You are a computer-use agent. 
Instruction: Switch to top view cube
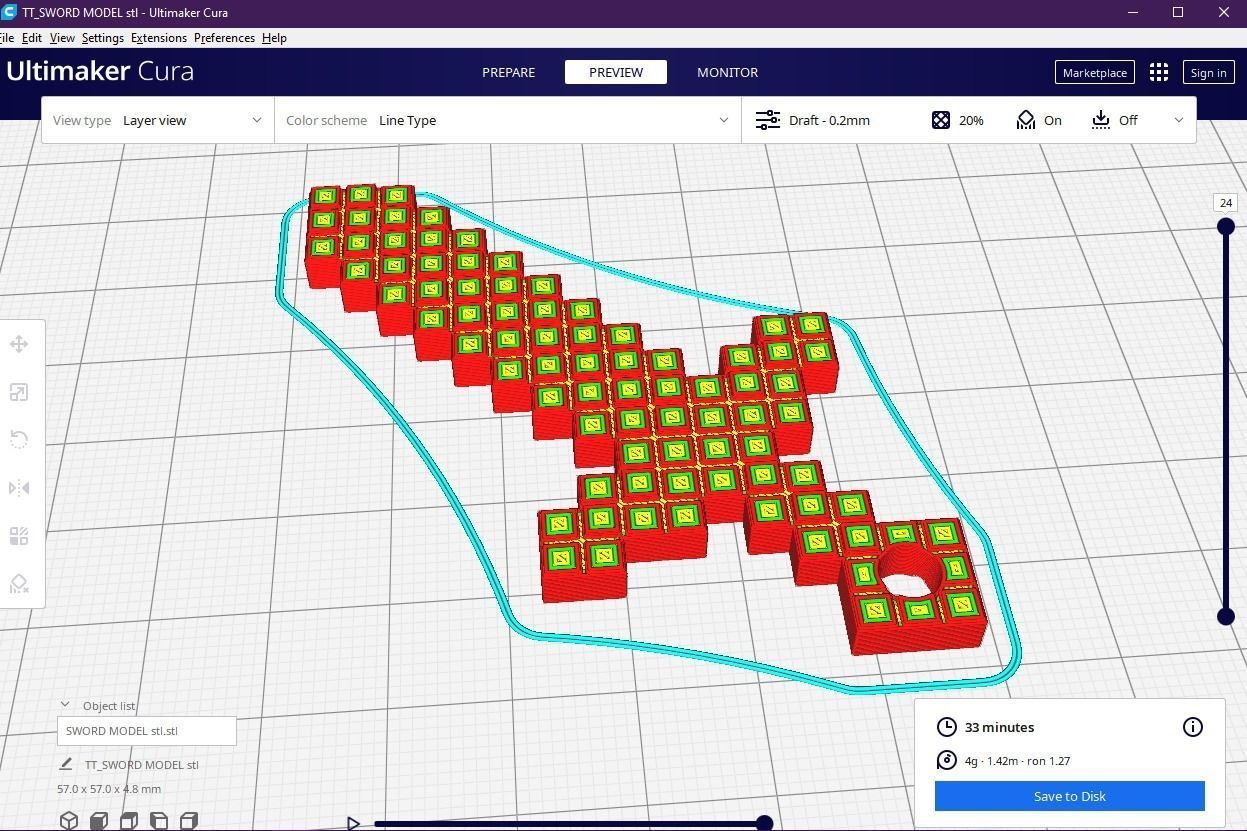(129, 821)
